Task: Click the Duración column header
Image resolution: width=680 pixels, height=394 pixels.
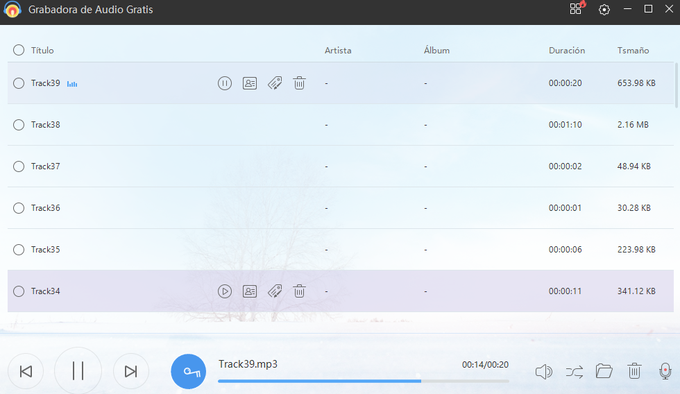Action: 567,50
